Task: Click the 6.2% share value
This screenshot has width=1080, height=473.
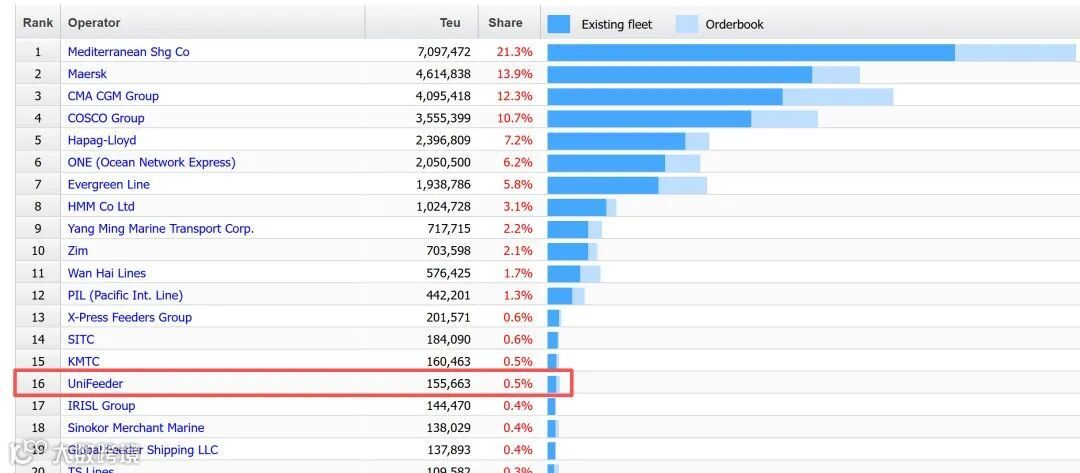Action: (x=518, y=162)
